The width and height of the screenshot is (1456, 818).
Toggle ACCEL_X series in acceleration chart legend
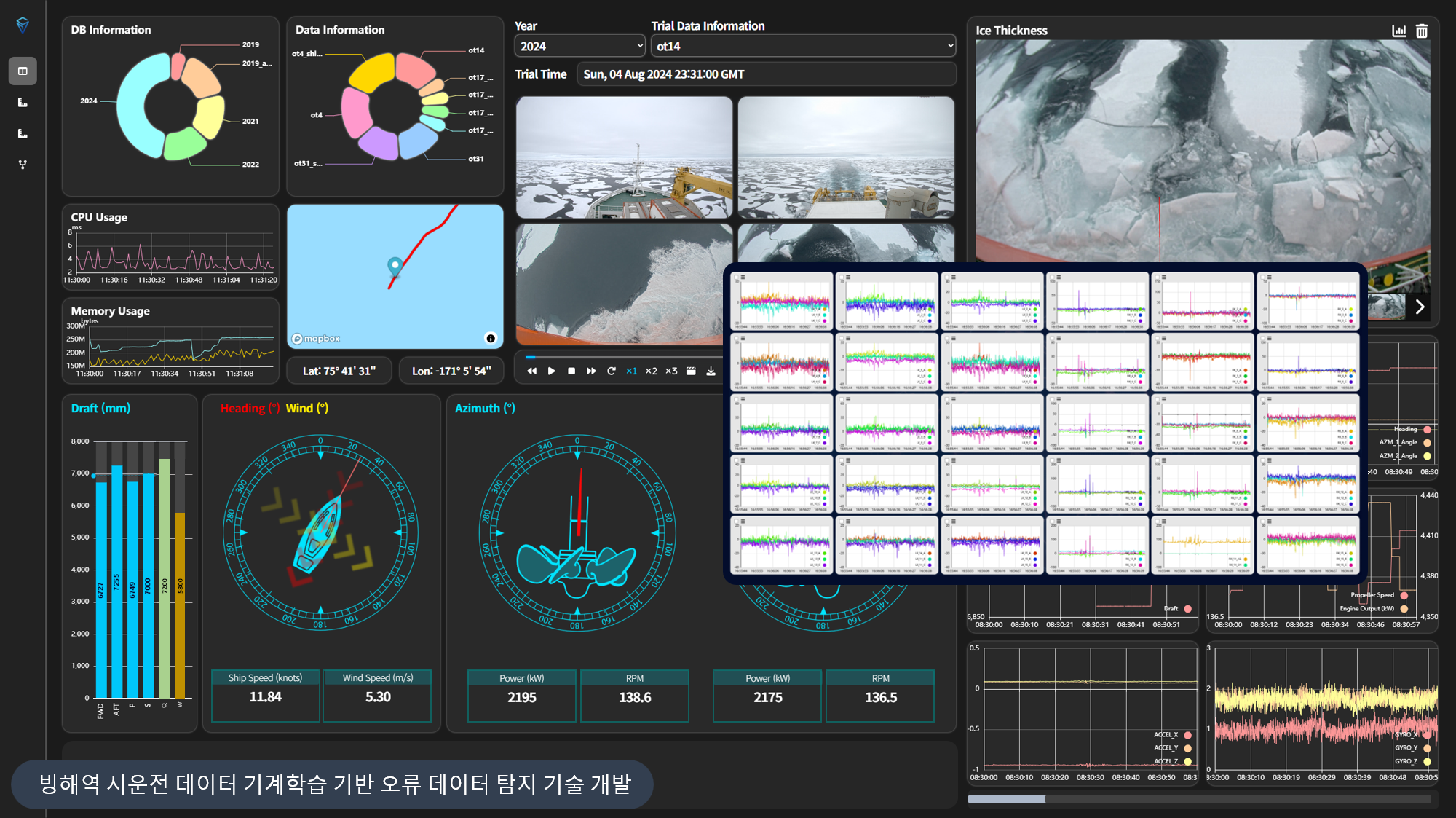point(1188,735)
